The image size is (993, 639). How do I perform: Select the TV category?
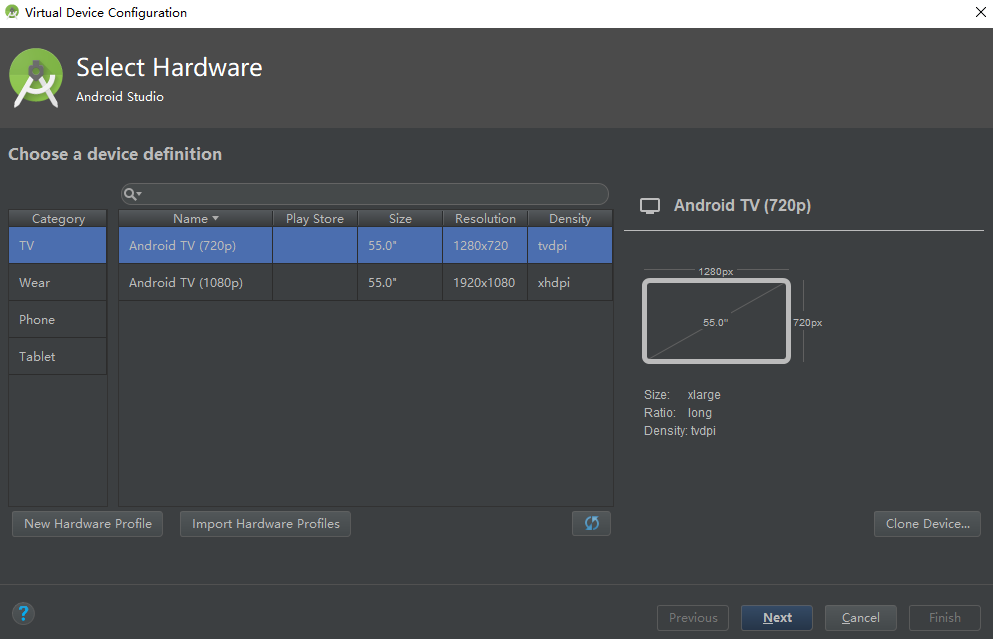pyautogui.click(x=58, y=245)
